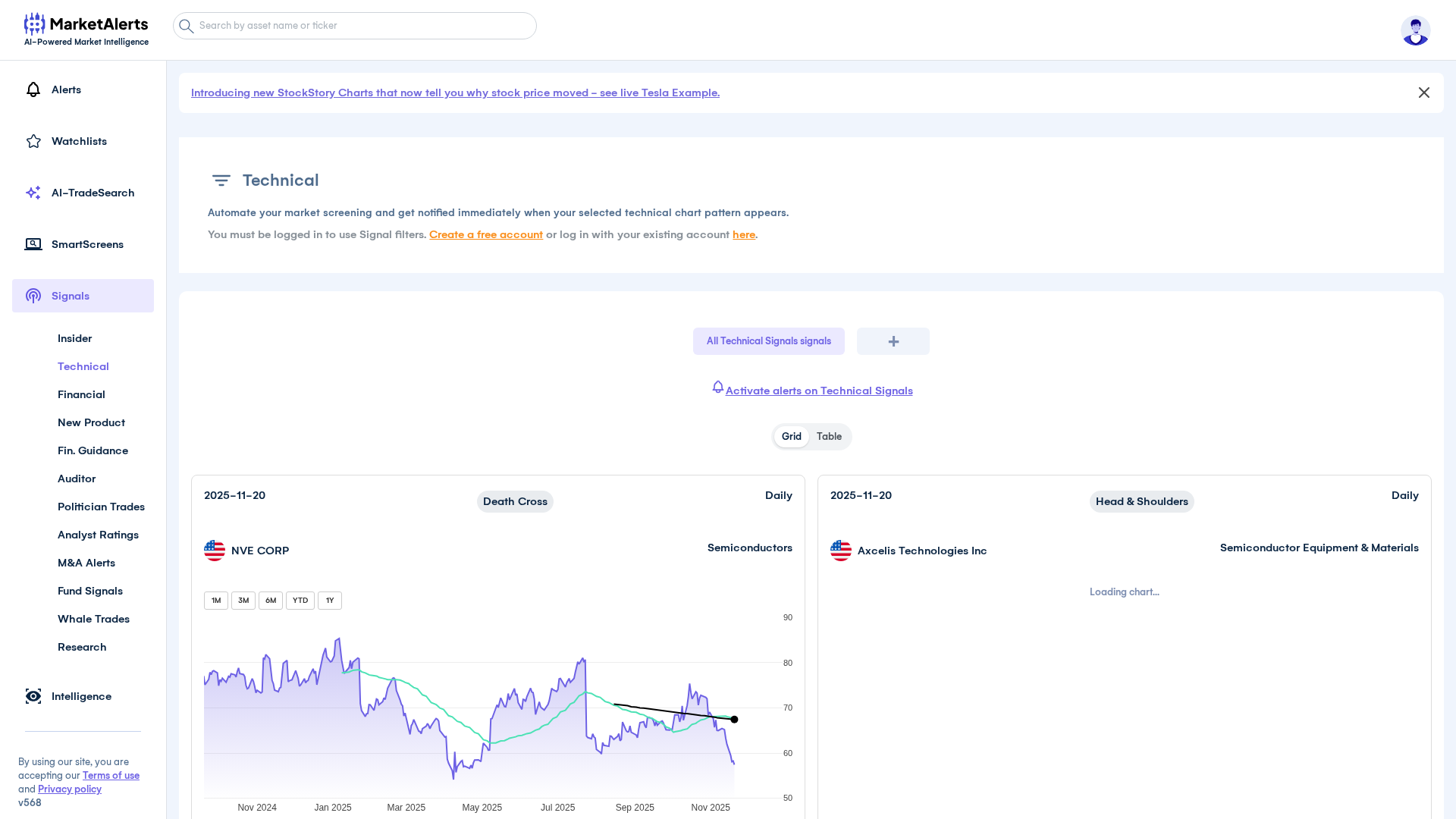Select the YTD chart range button
The image size is (1456, 819).
click(x=300, y=601)
